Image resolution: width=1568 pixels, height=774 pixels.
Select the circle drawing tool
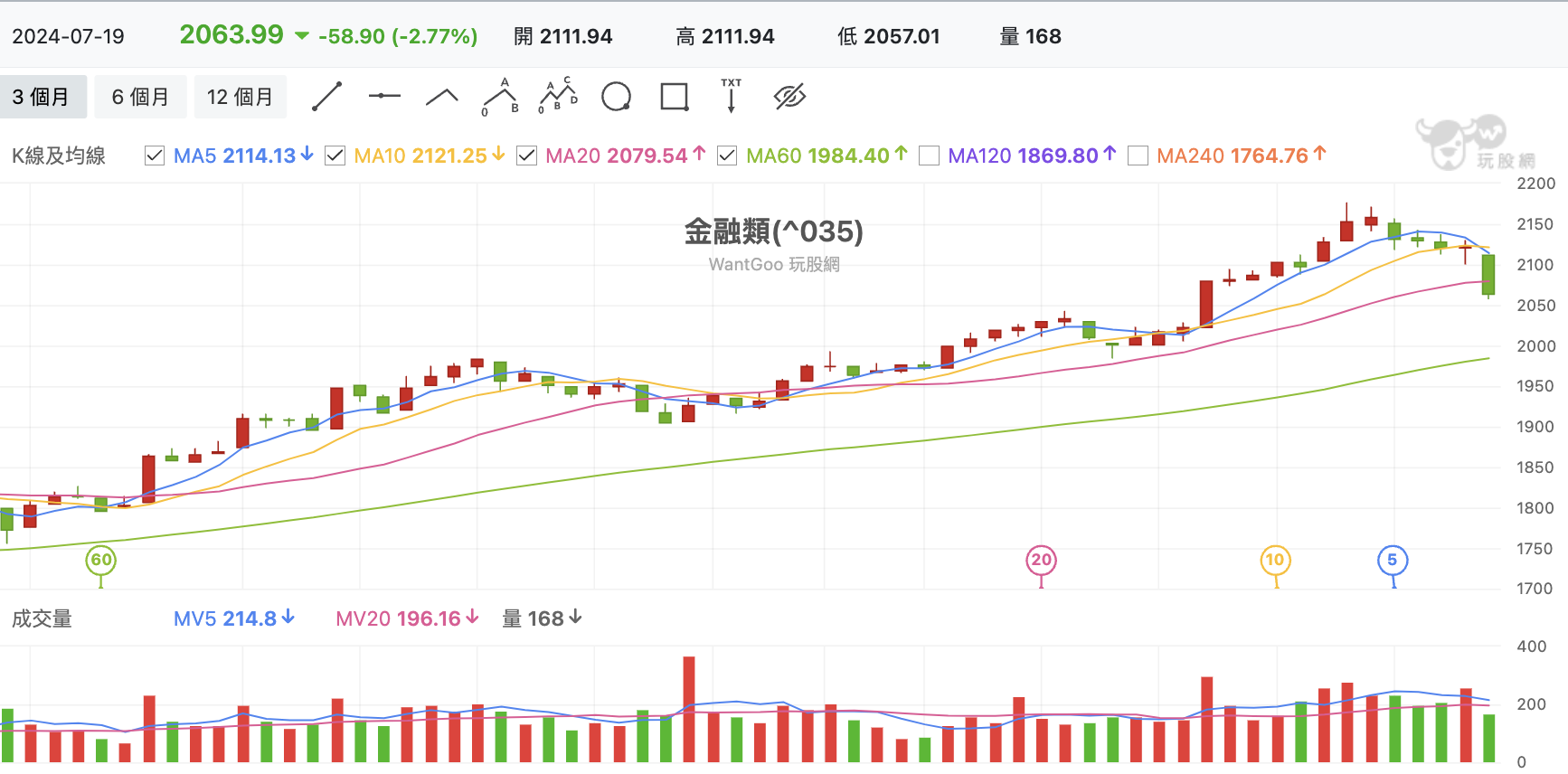pyautogui.click(x=617, y=97)
